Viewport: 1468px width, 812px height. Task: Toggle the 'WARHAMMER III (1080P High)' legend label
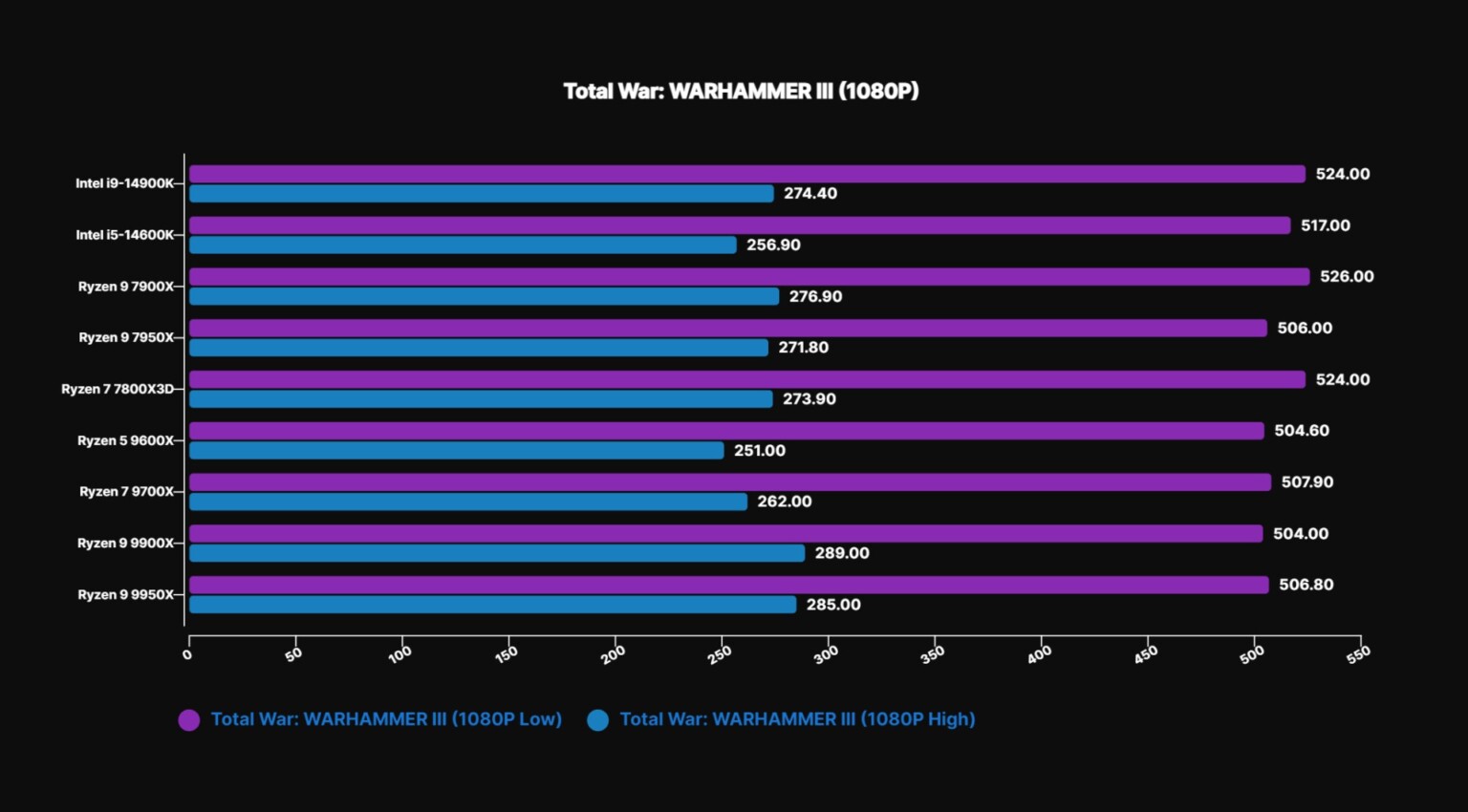click(797, 719)
